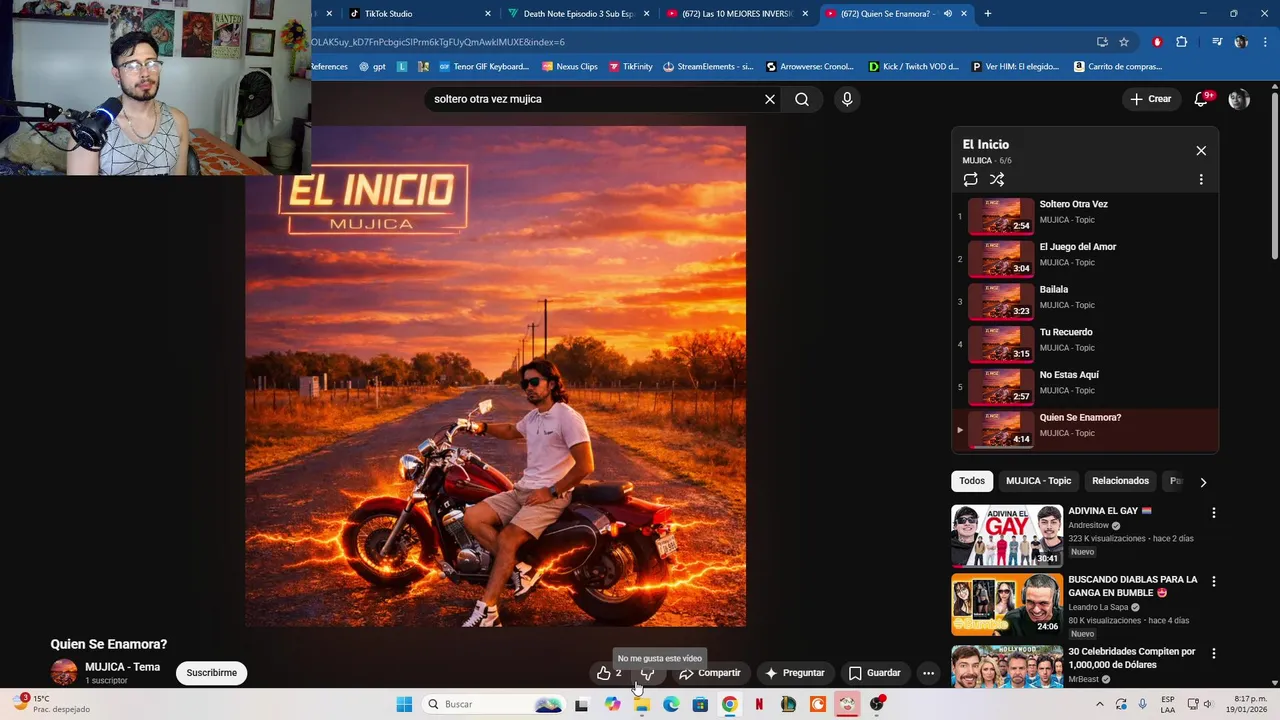Like the video with thumbs up

point(609,673)
